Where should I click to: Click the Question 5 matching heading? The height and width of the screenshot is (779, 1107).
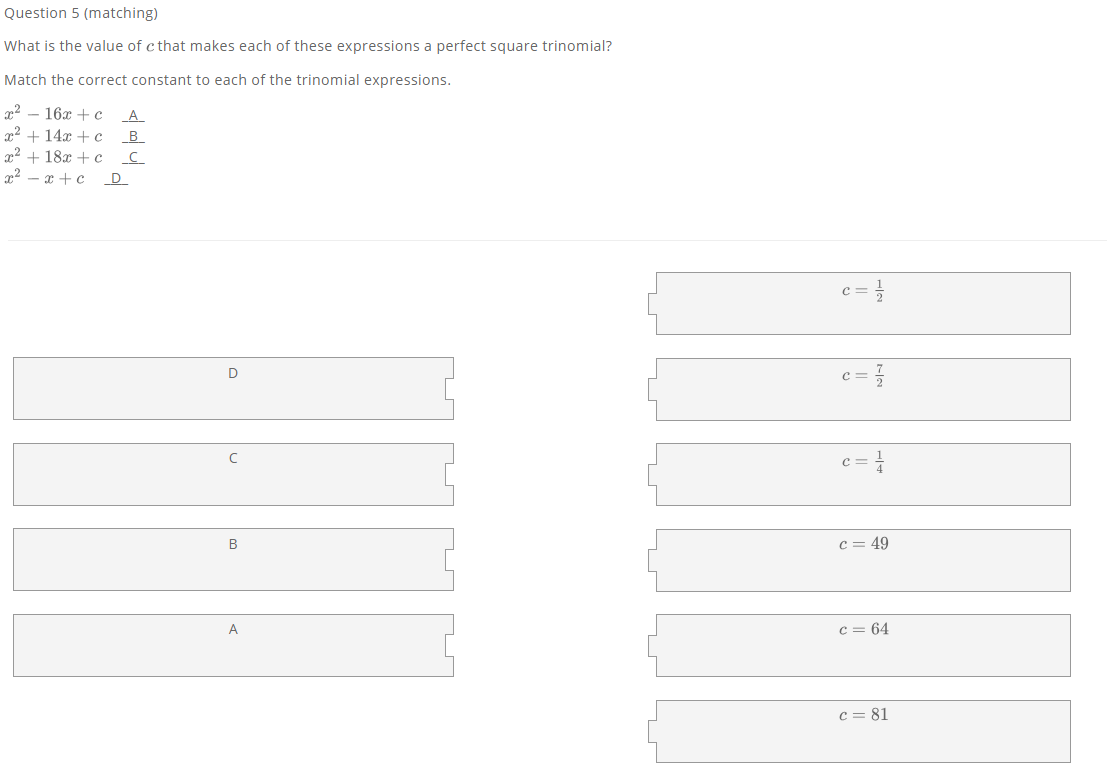coord(79,13)
